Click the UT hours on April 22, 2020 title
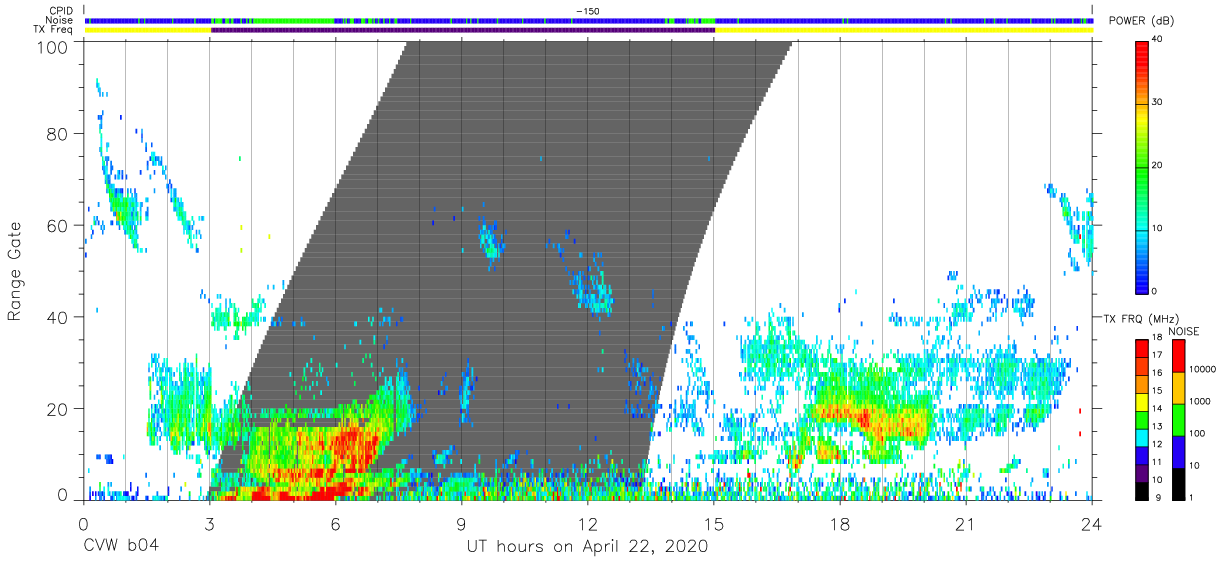 coord(587,547)
